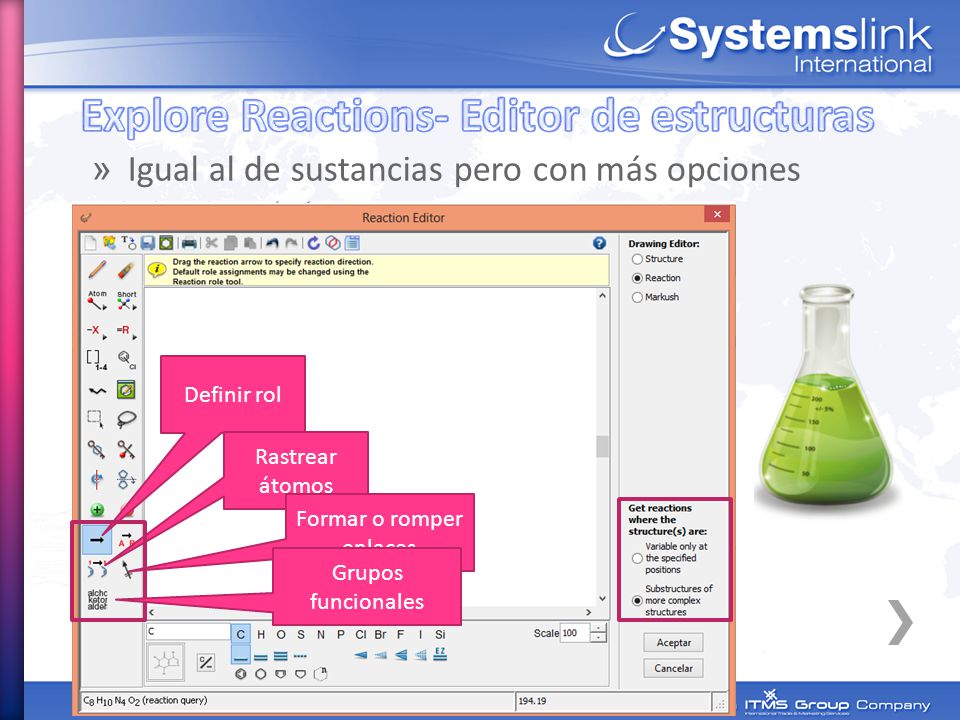Select the double bond tool
Image resolution: width=960 pixels, height=720 pixels.
click(261, 656)
